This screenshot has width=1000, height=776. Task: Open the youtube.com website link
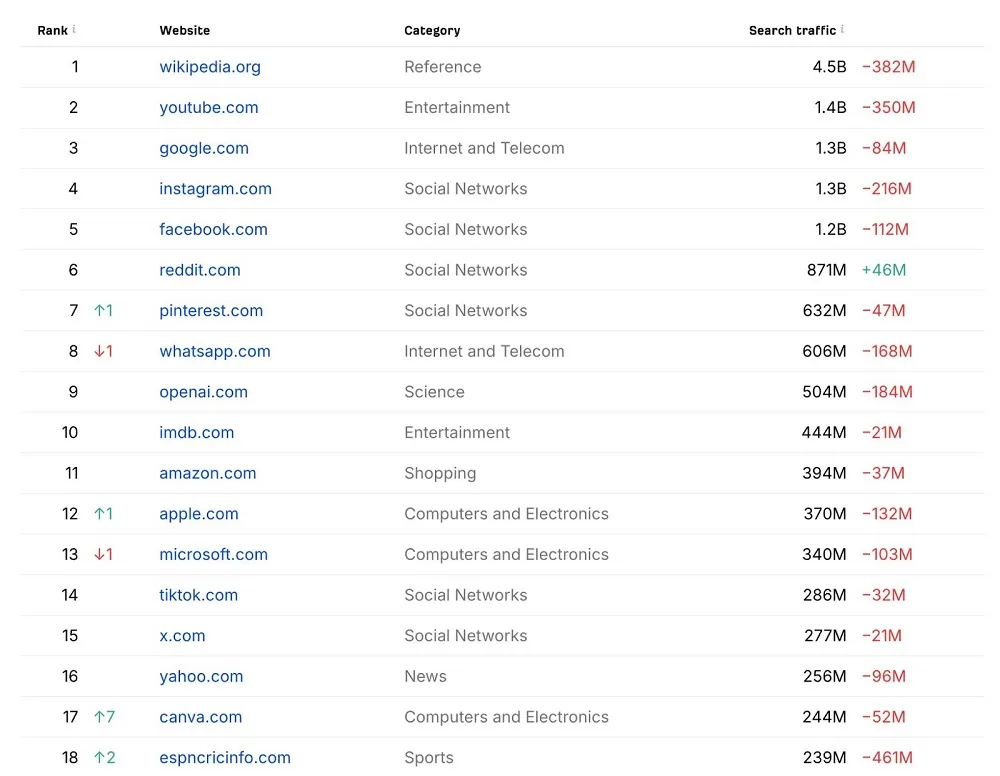(209, 108)
